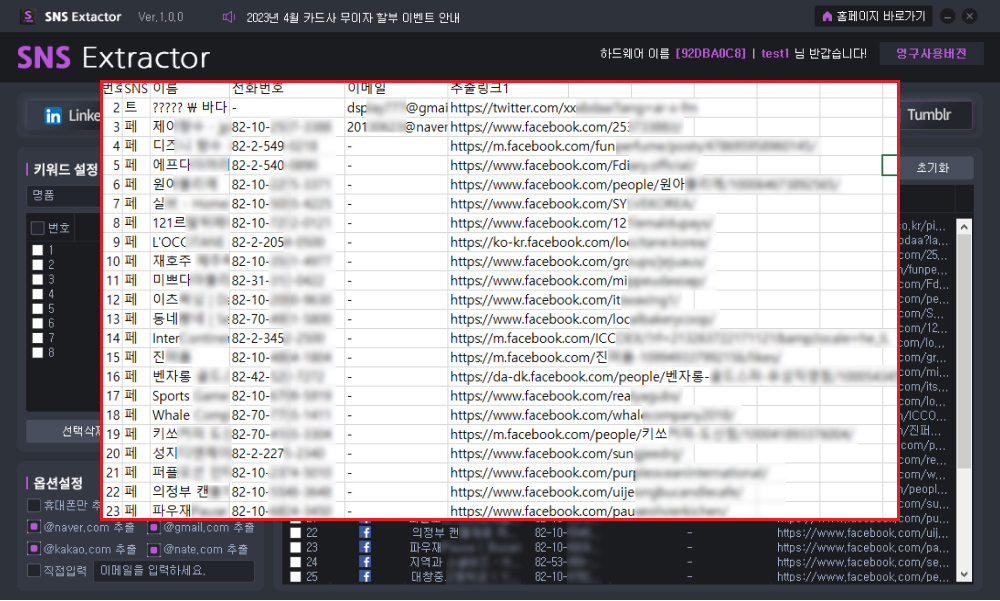Check keyword row 3 checkbox

click(x=38, y=279)
